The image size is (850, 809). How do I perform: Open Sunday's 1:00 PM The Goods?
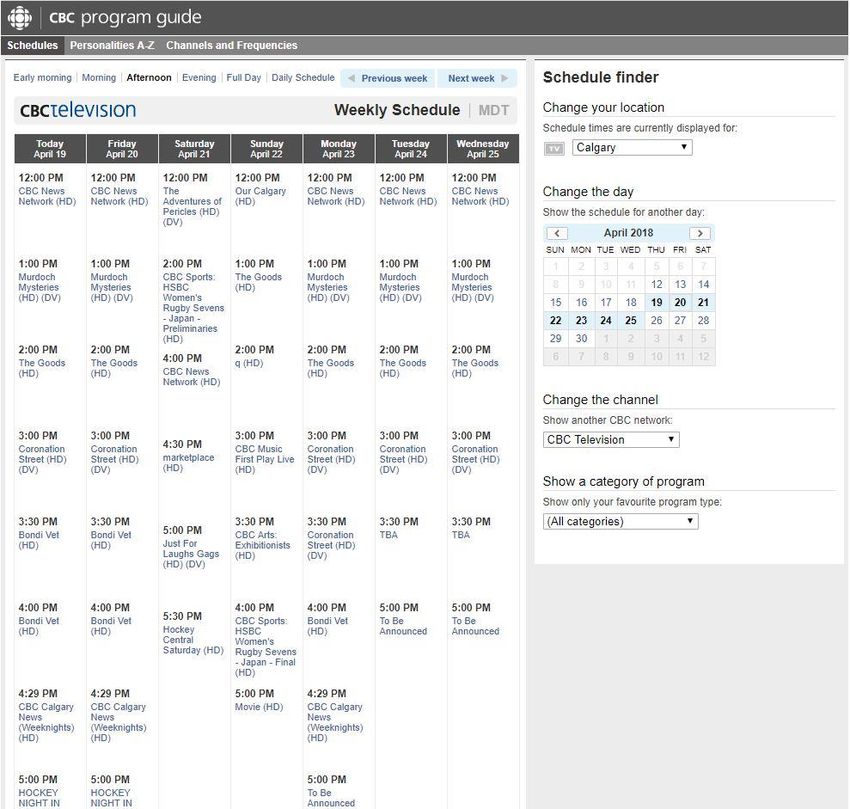(259, 282)
